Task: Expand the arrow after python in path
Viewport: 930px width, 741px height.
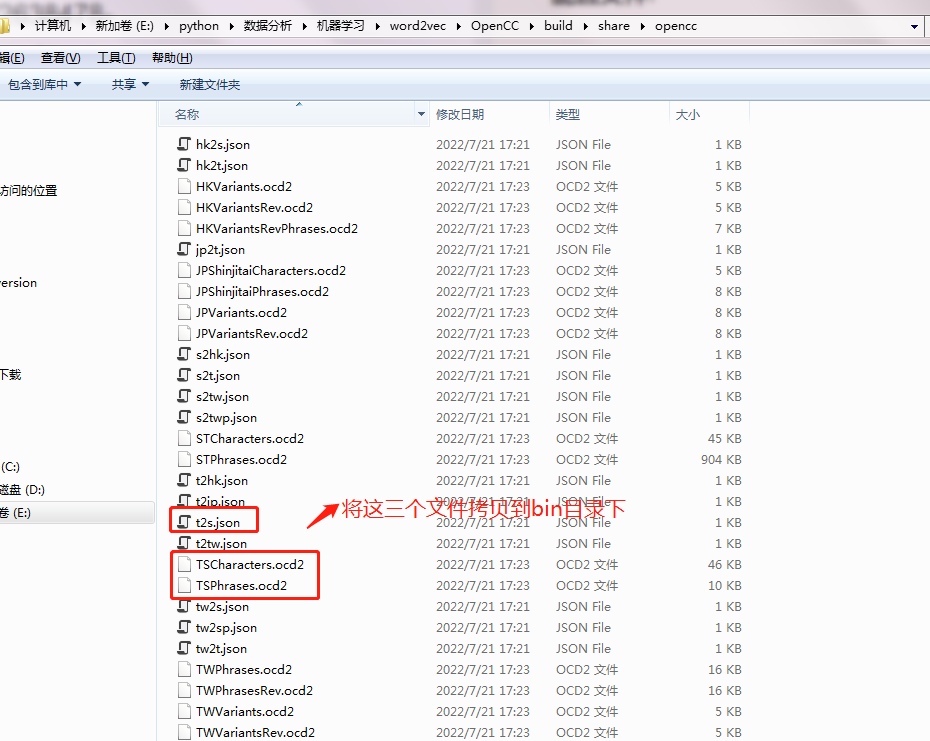Action: pos(231,26)
